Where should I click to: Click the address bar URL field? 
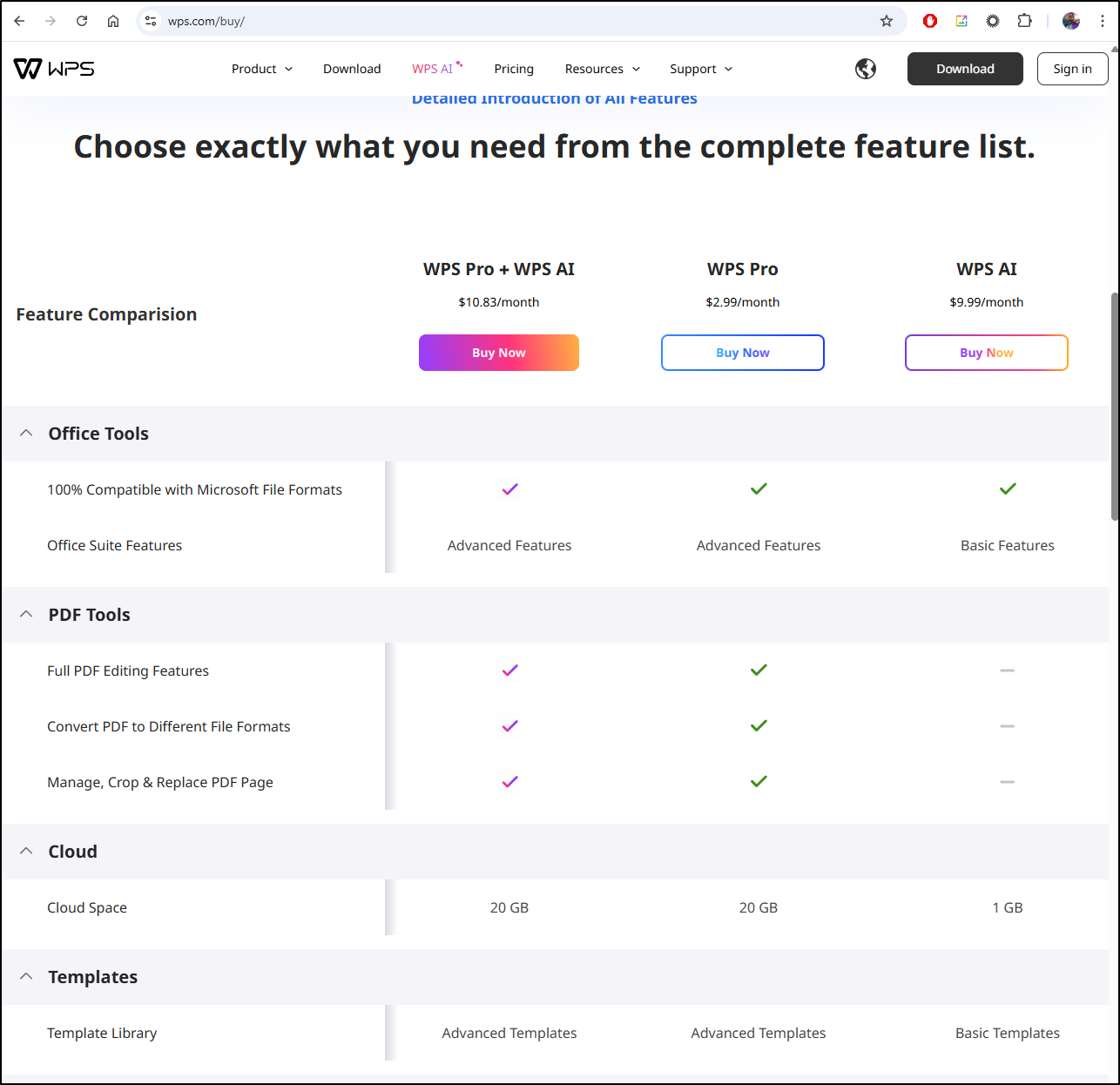pyautogui.click(x=523, y=21)
